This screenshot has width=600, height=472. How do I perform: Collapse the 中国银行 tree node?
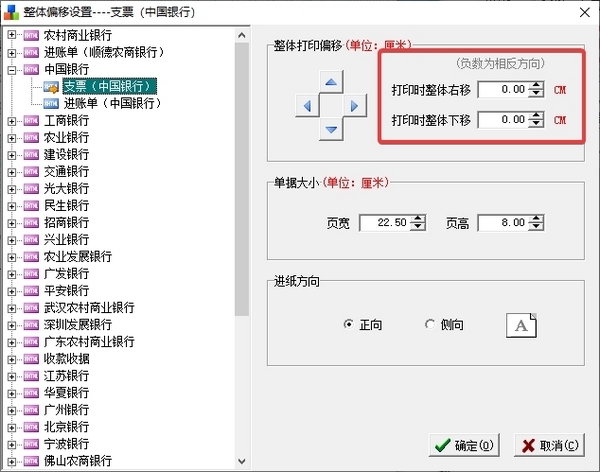click(x=11, y=70)
